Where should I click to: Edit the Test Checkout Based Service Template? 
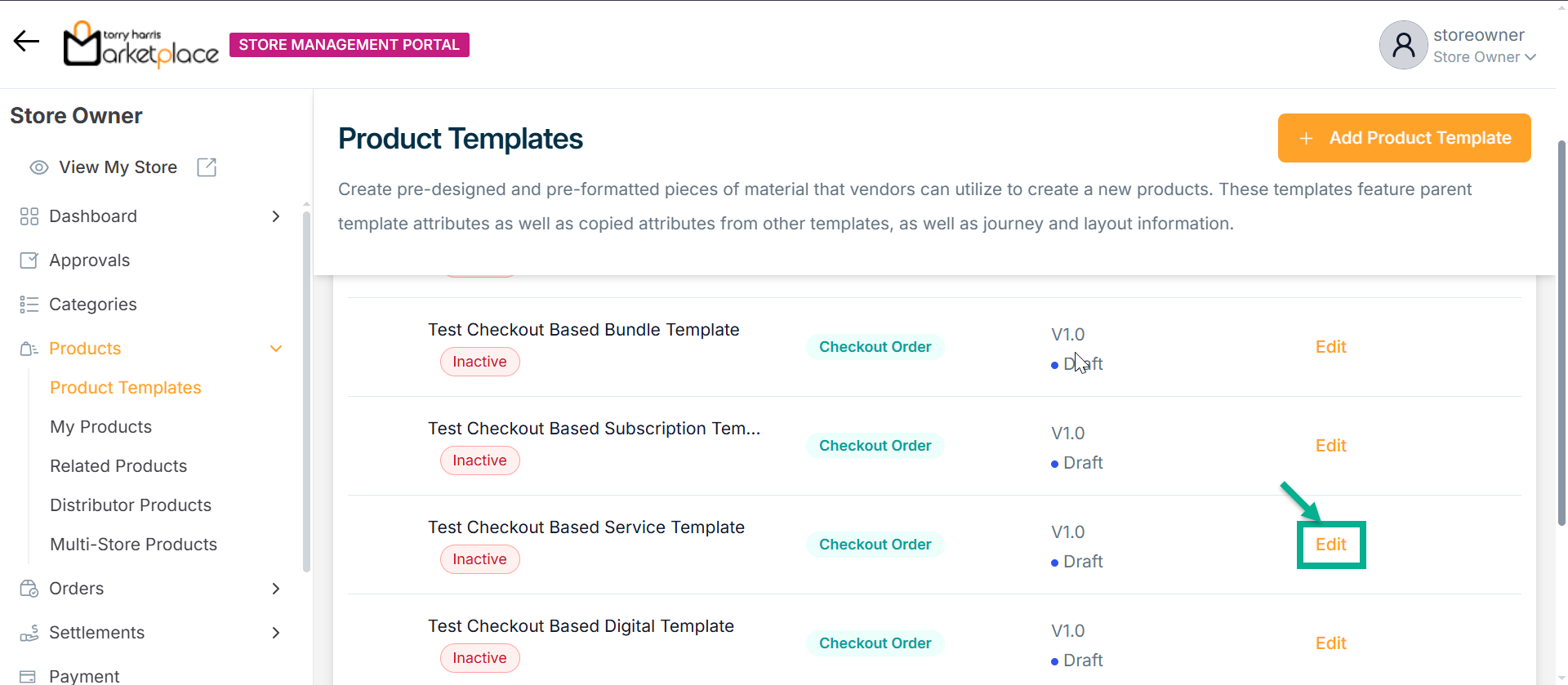pos(1330,545)
